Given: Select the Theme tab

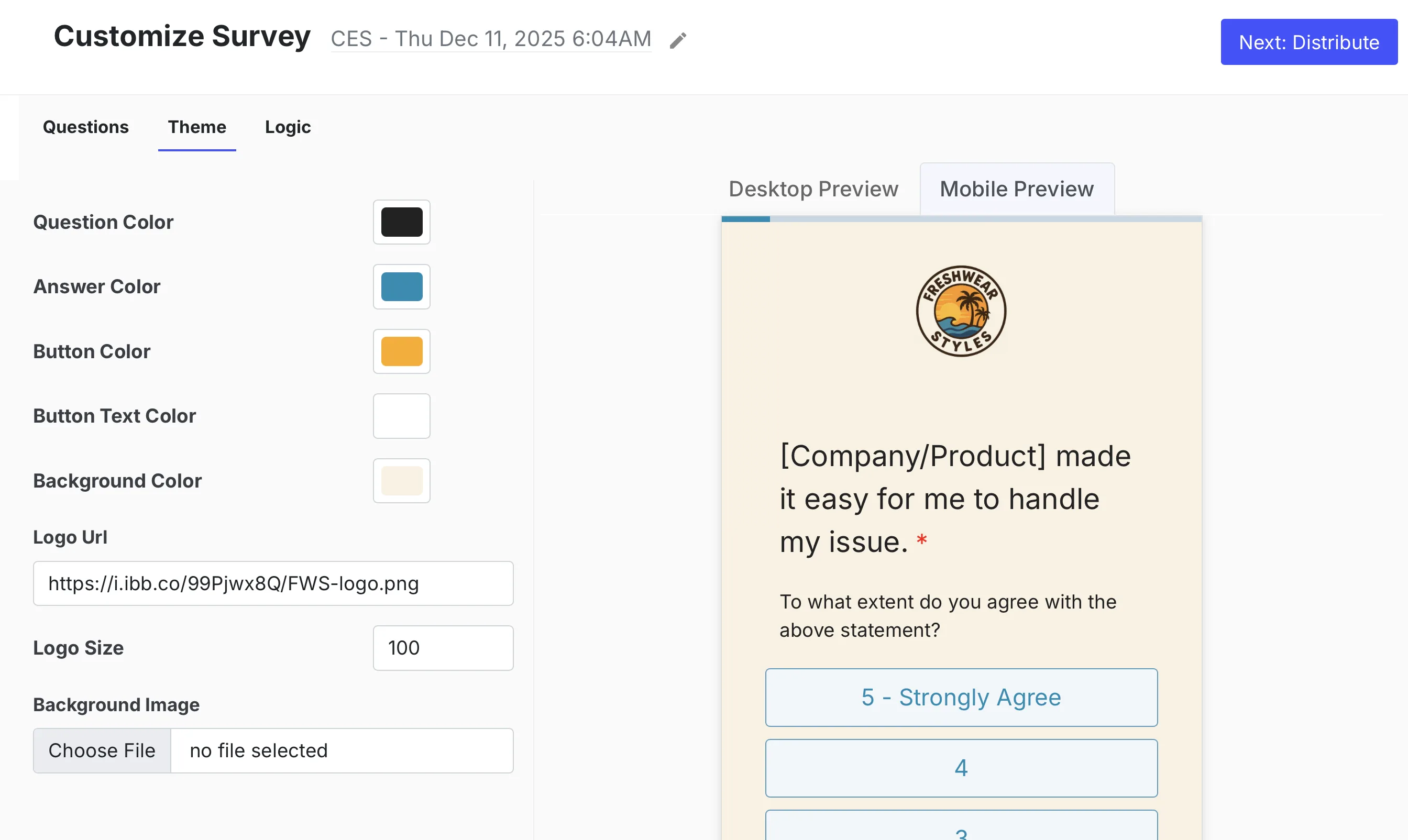Looking at the screenshot, I should pyautogui.click(x=197, y=127).
